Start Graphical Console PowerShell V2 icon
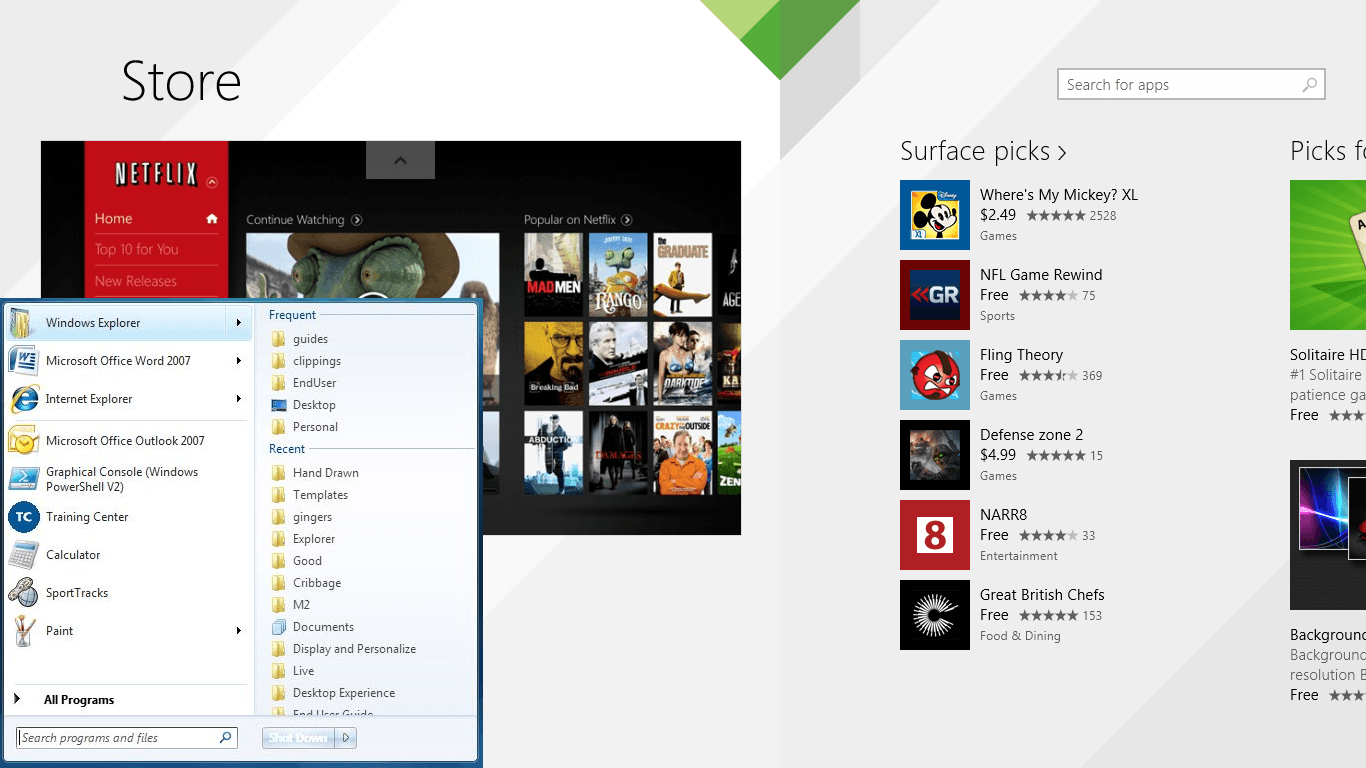The width and height of the screenshot is (1366, 768). [24, 479]
